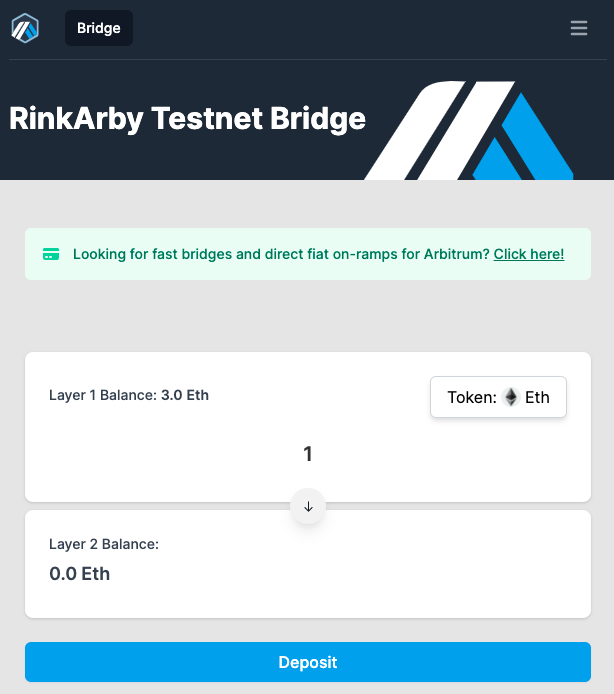Click the Ethereum diamond icon

tap(511, 397)
